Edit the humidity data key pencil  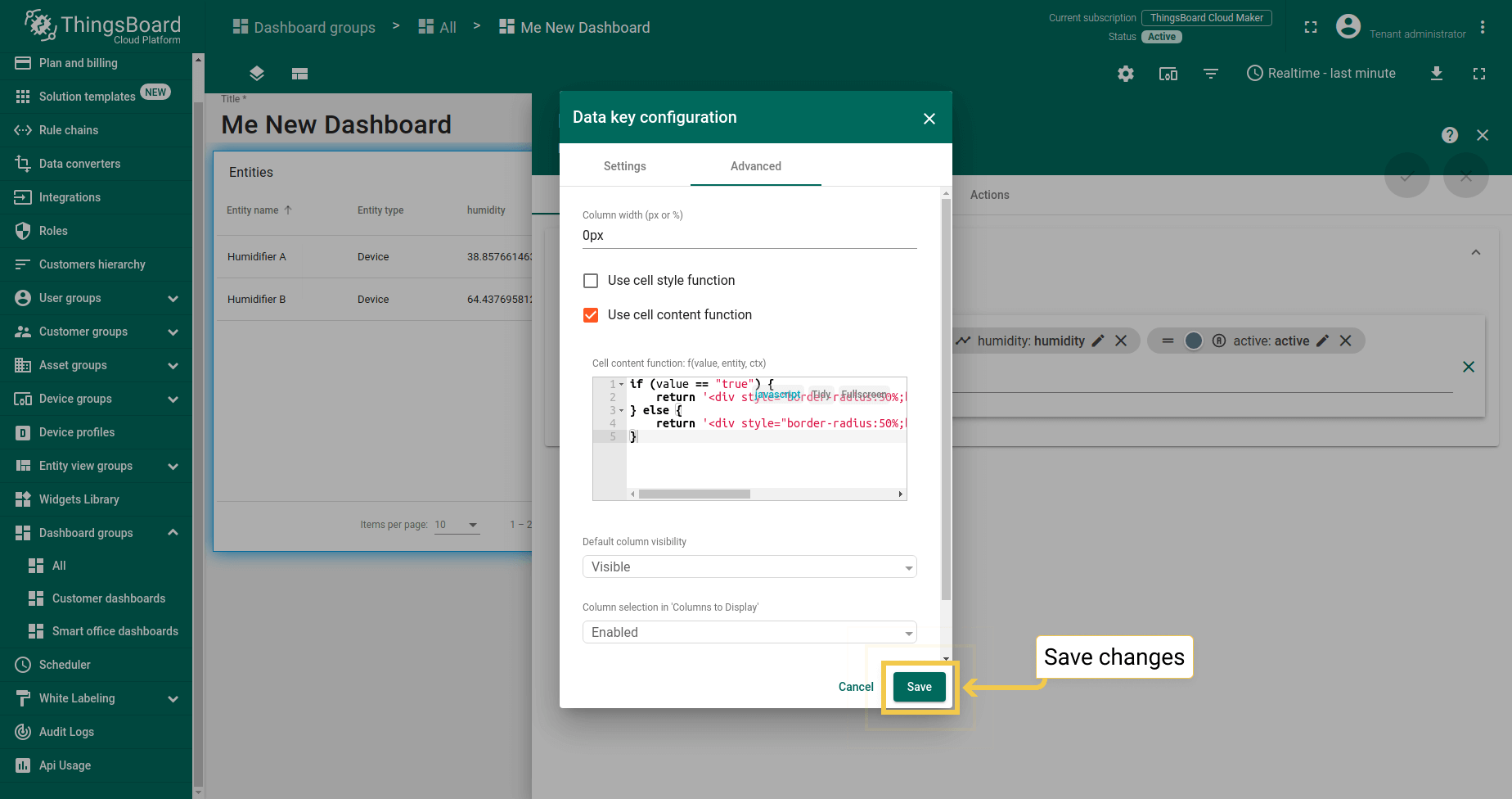point(1098,341)
